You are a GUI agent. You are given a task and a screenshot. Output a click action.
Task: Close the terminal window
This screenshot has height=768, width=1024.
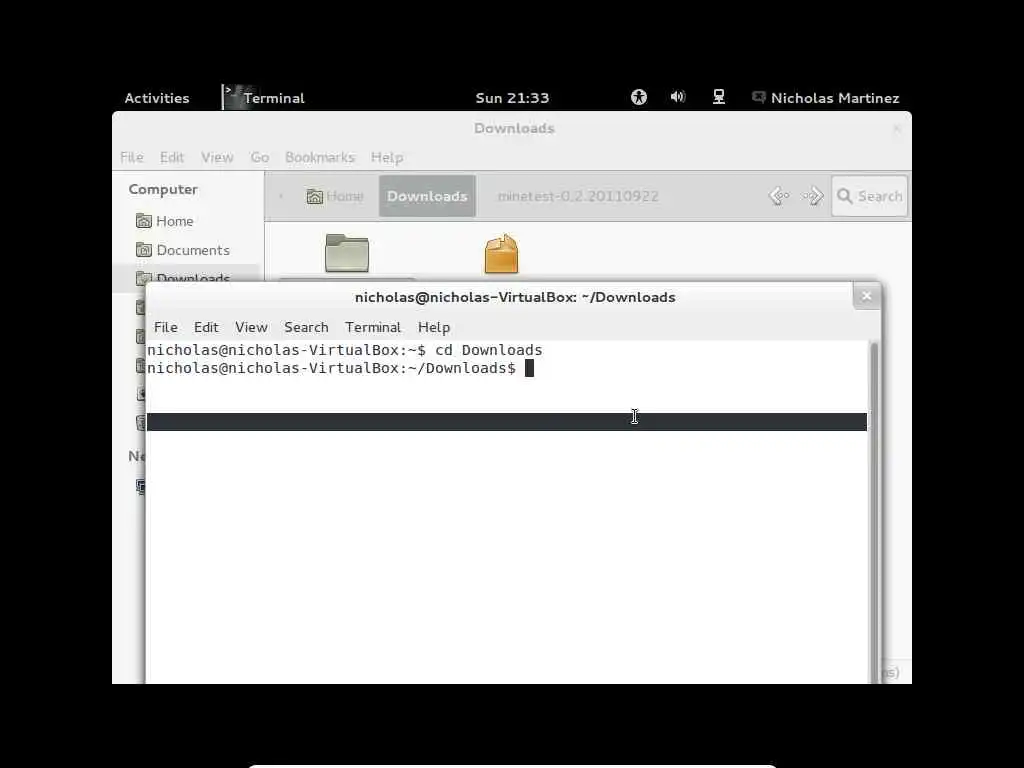(x=867, y=296)
